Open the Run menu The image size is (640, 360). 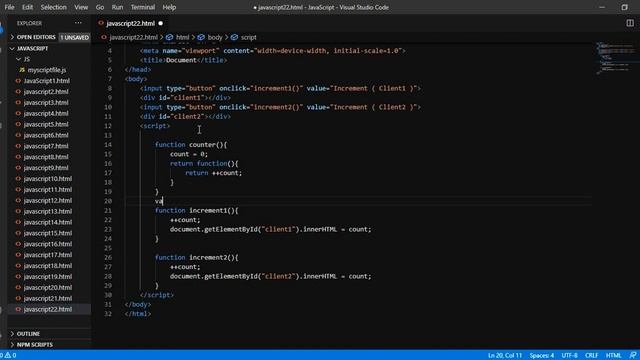click(x=117, y=7)
